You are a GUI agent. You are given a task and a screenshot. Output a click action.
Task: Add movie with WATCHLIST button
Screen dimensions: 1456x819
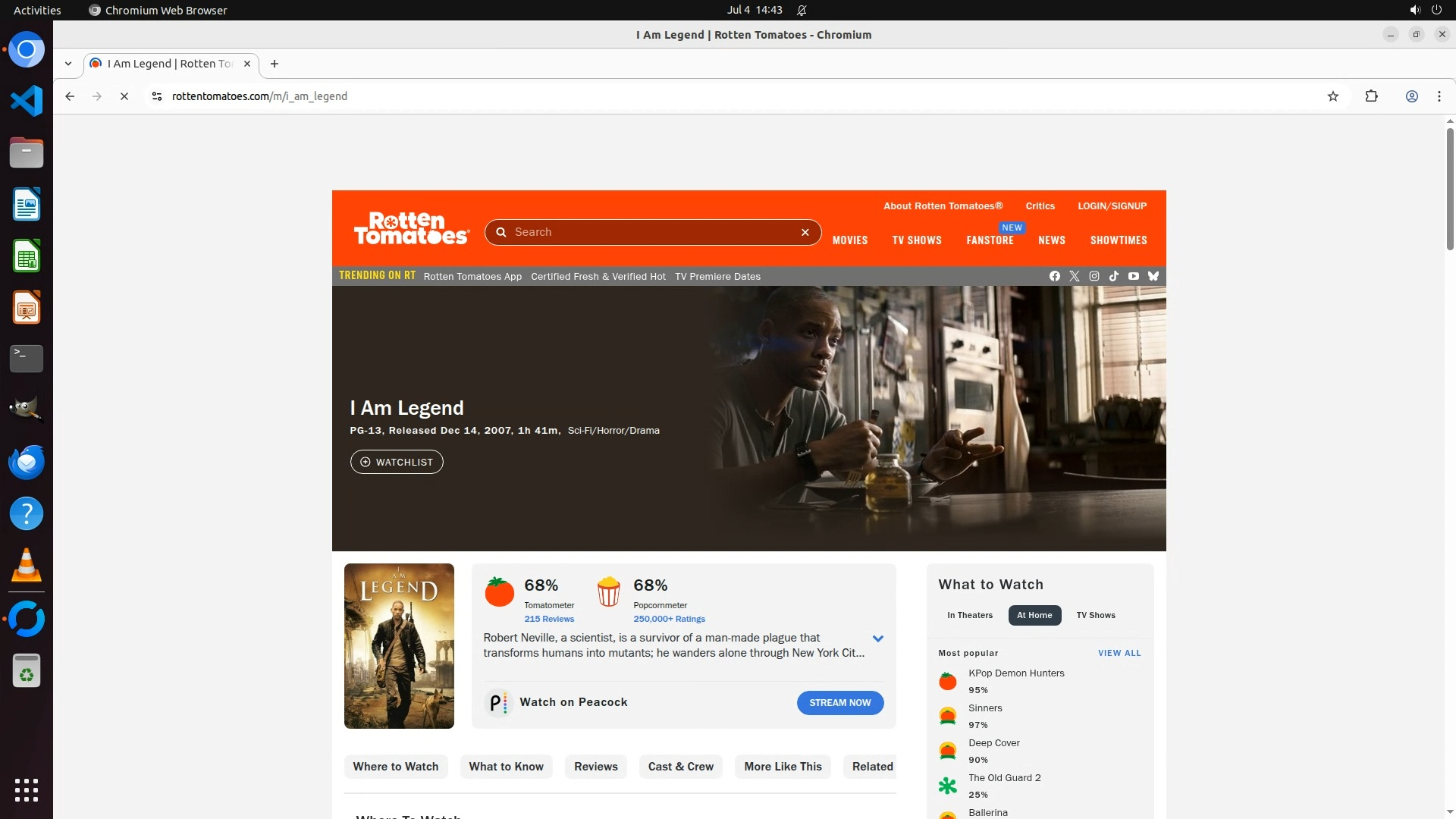(x=397, y=462)
